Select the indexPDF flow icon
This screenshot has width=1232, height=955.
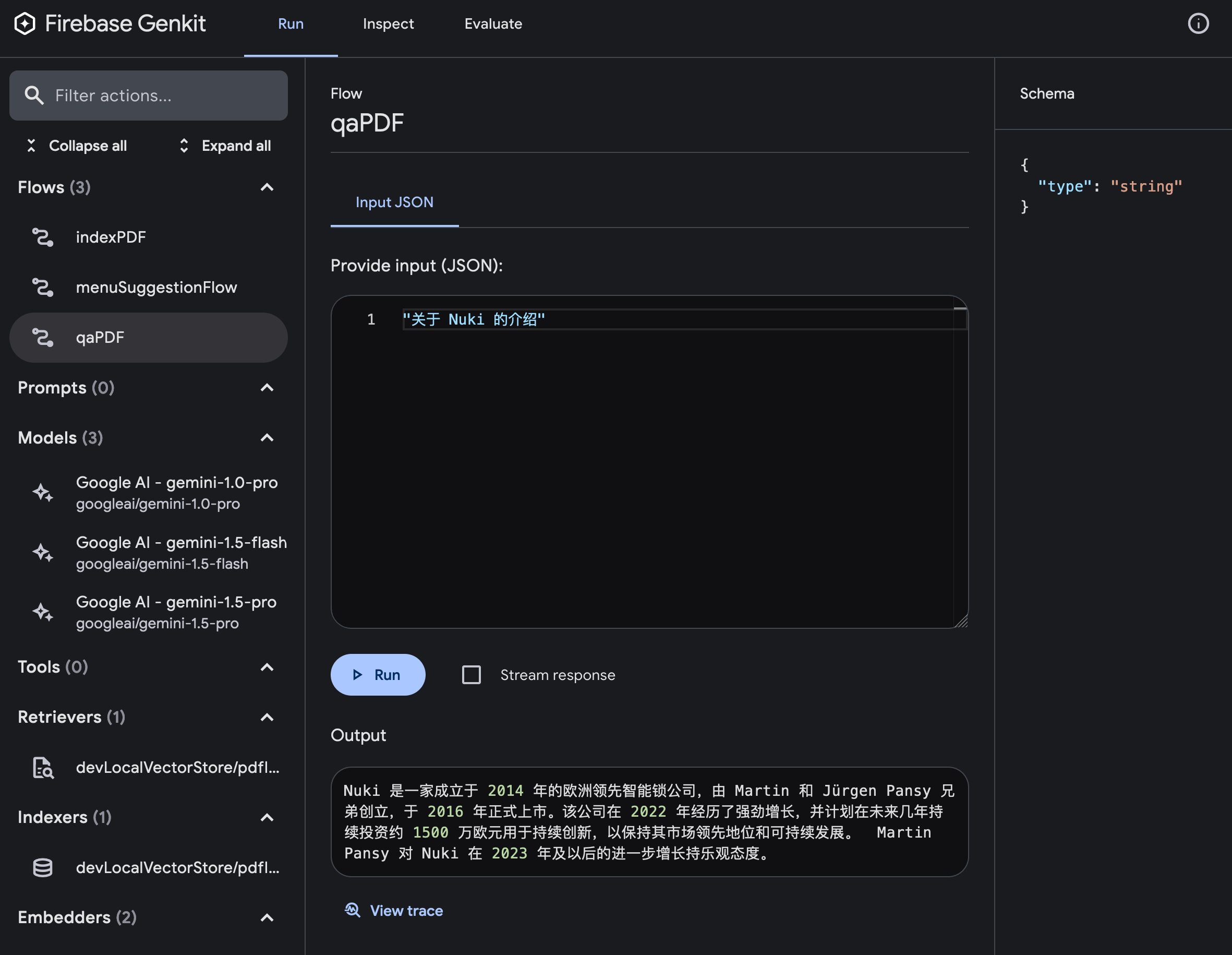(43, 237)
